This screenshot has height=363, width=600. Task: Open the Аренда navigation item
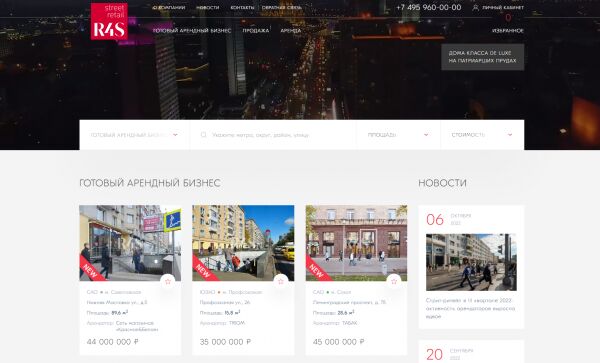291,31
